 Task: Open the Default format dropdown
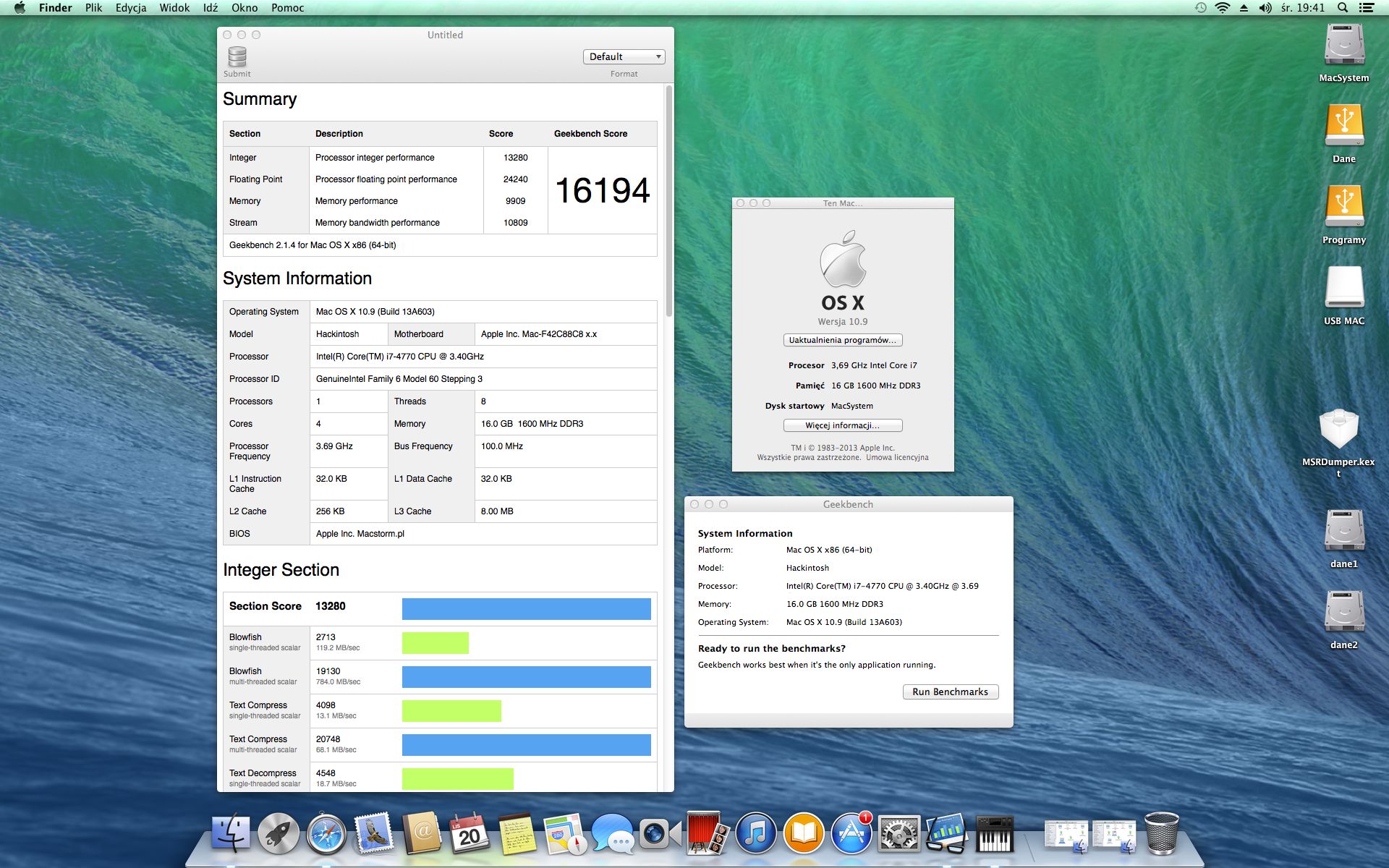tap(624, 56)
